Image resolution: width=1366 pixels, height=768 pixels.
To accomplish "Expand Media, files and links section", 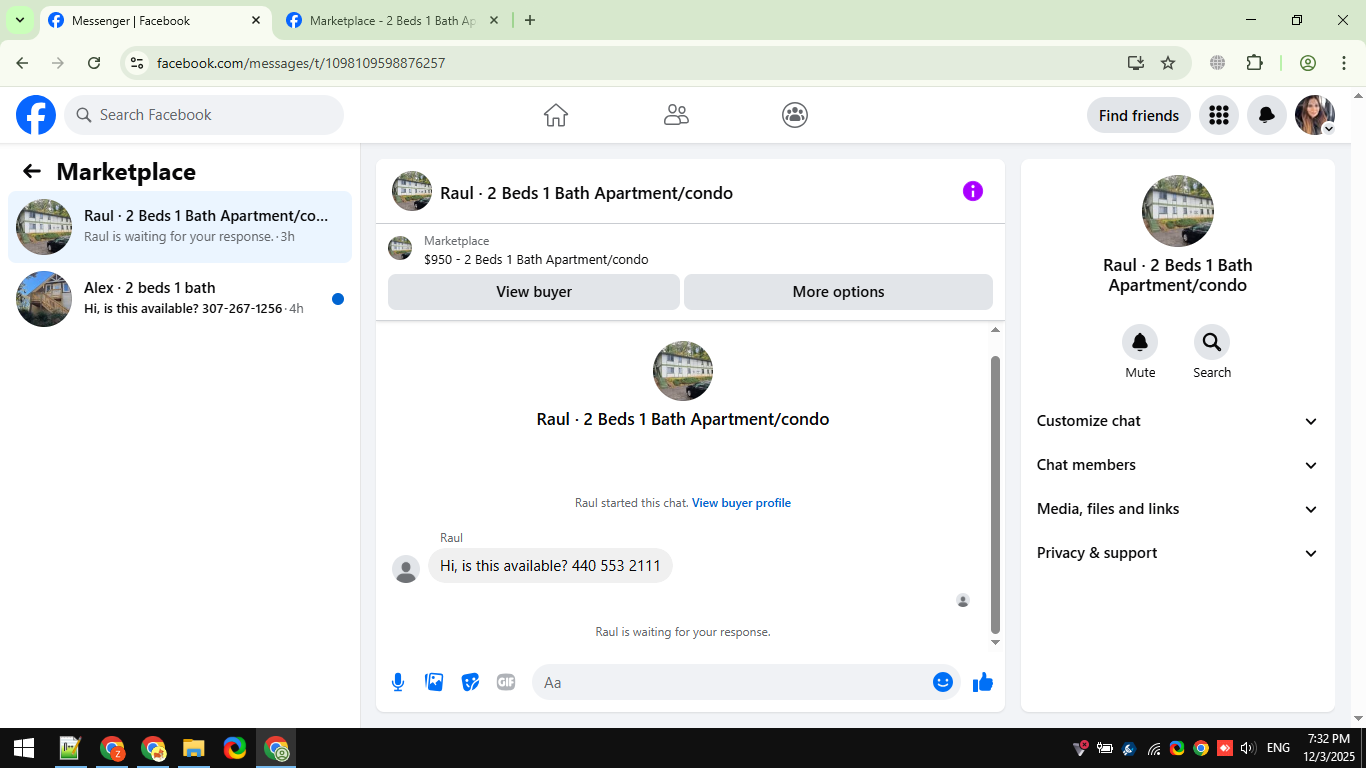I will click(1178, 509).
